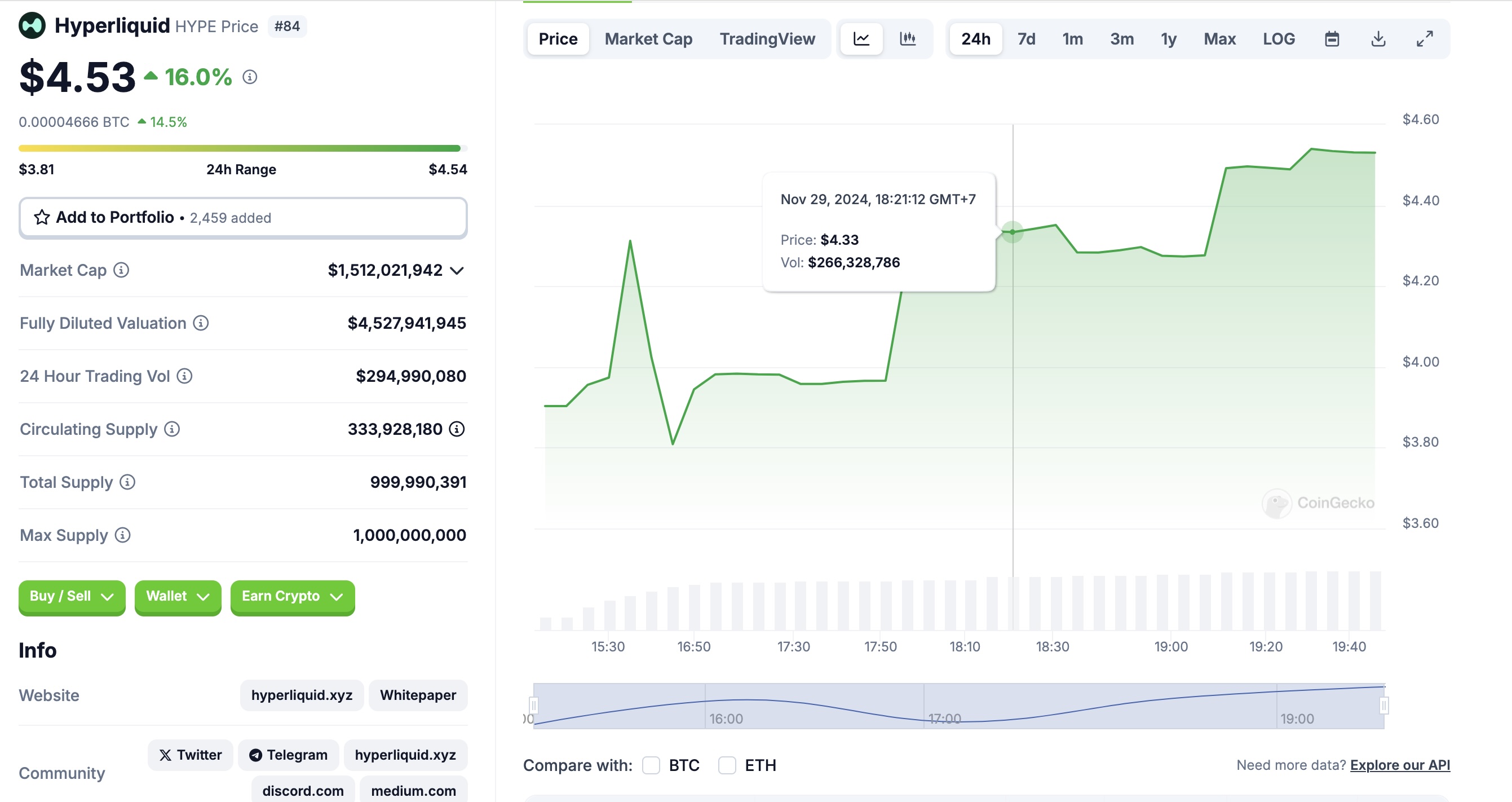Open Wallet dropdown
The image size is (1512, 802).
(178, 597)
